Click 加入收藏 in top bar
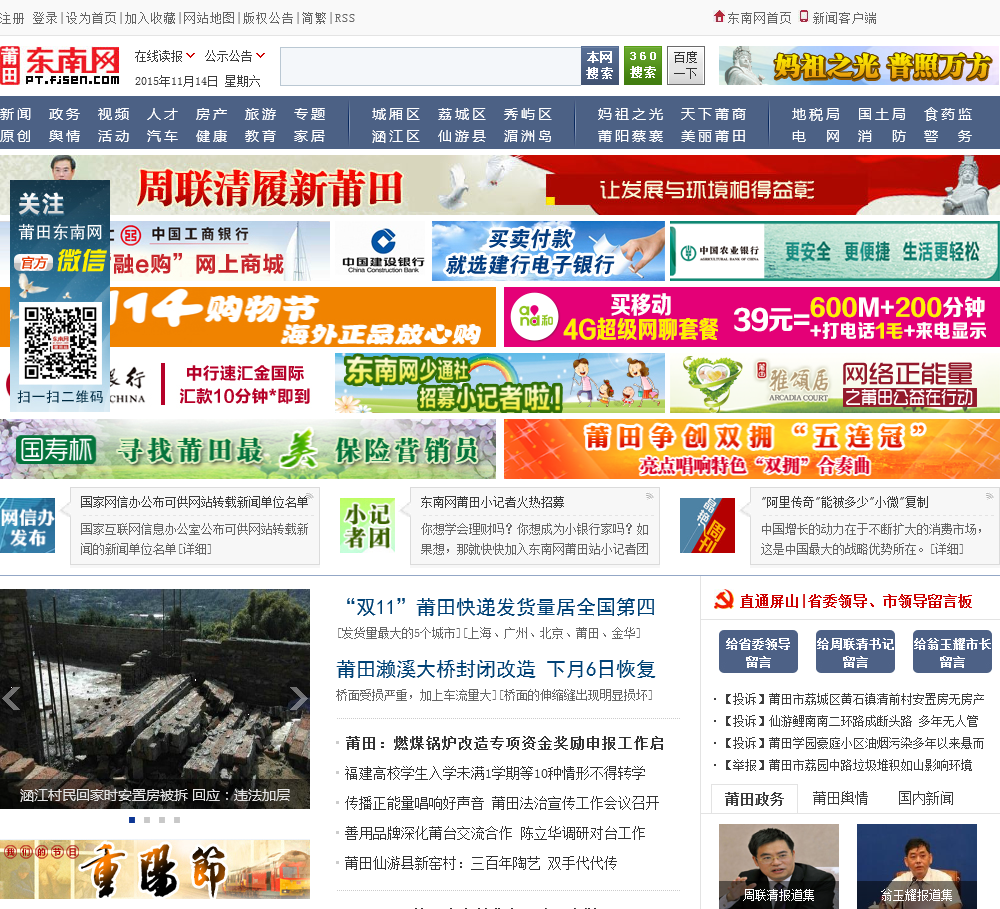This screenshot has height=909, width=1000. tap(150, 18)
